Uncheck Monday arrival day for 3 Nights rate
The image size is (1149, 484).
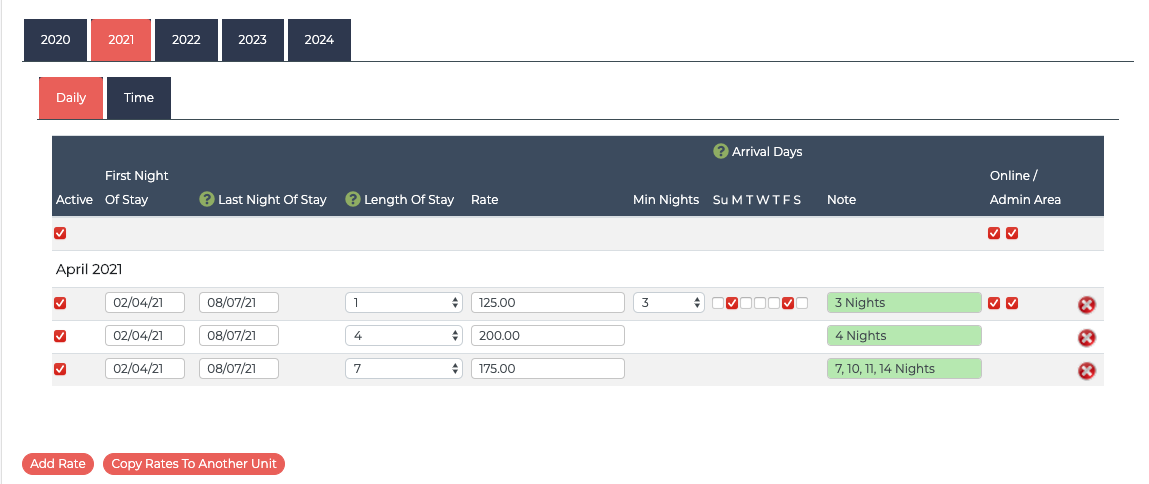[x=732, y=303]
